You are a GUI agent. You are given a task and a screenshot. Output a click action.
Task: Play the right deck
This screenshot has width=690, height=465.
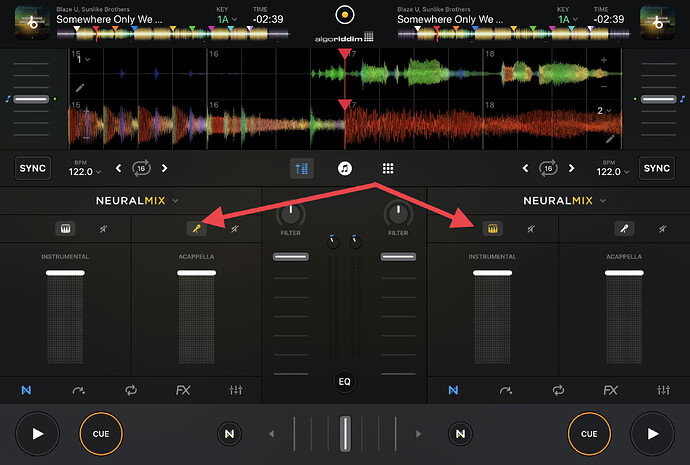[x=652, y=434]
